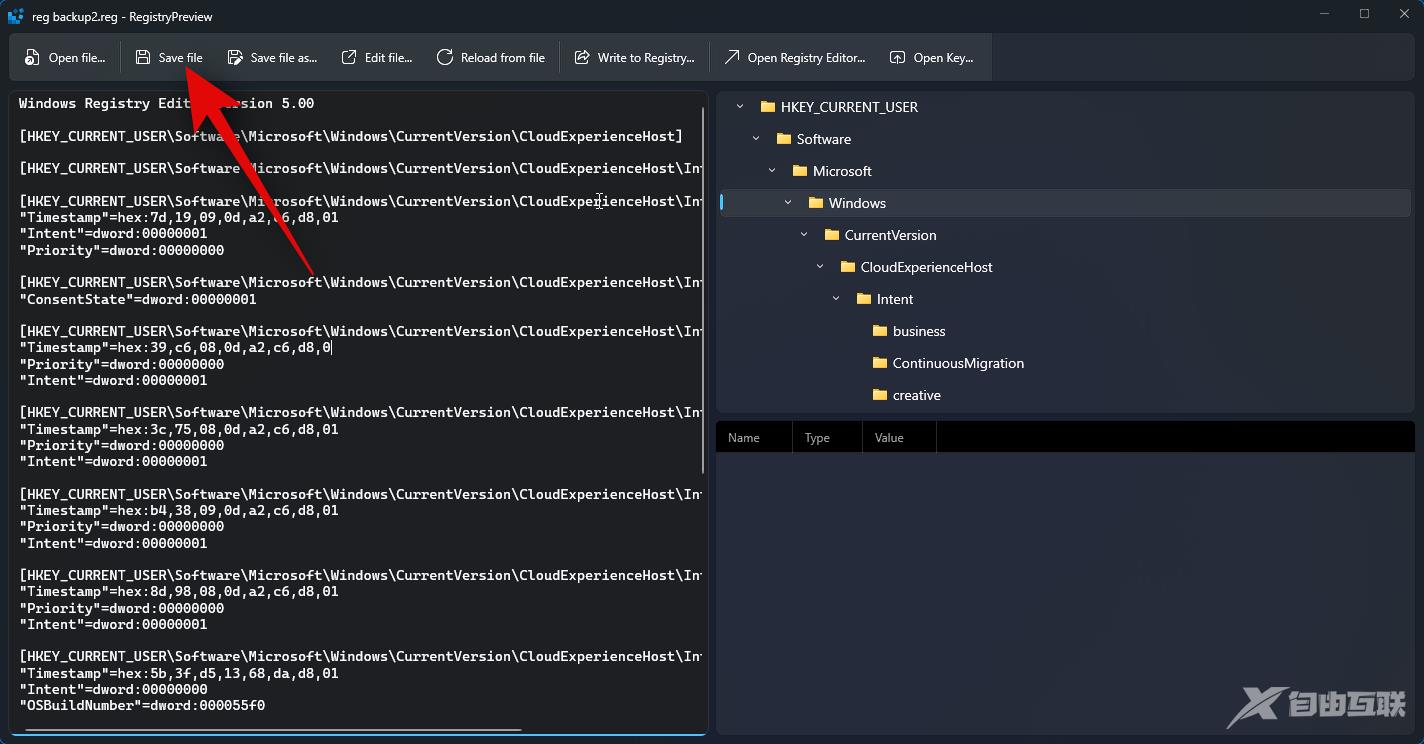
Task: Click the Open file icon in toolbar
Action: 33,58
